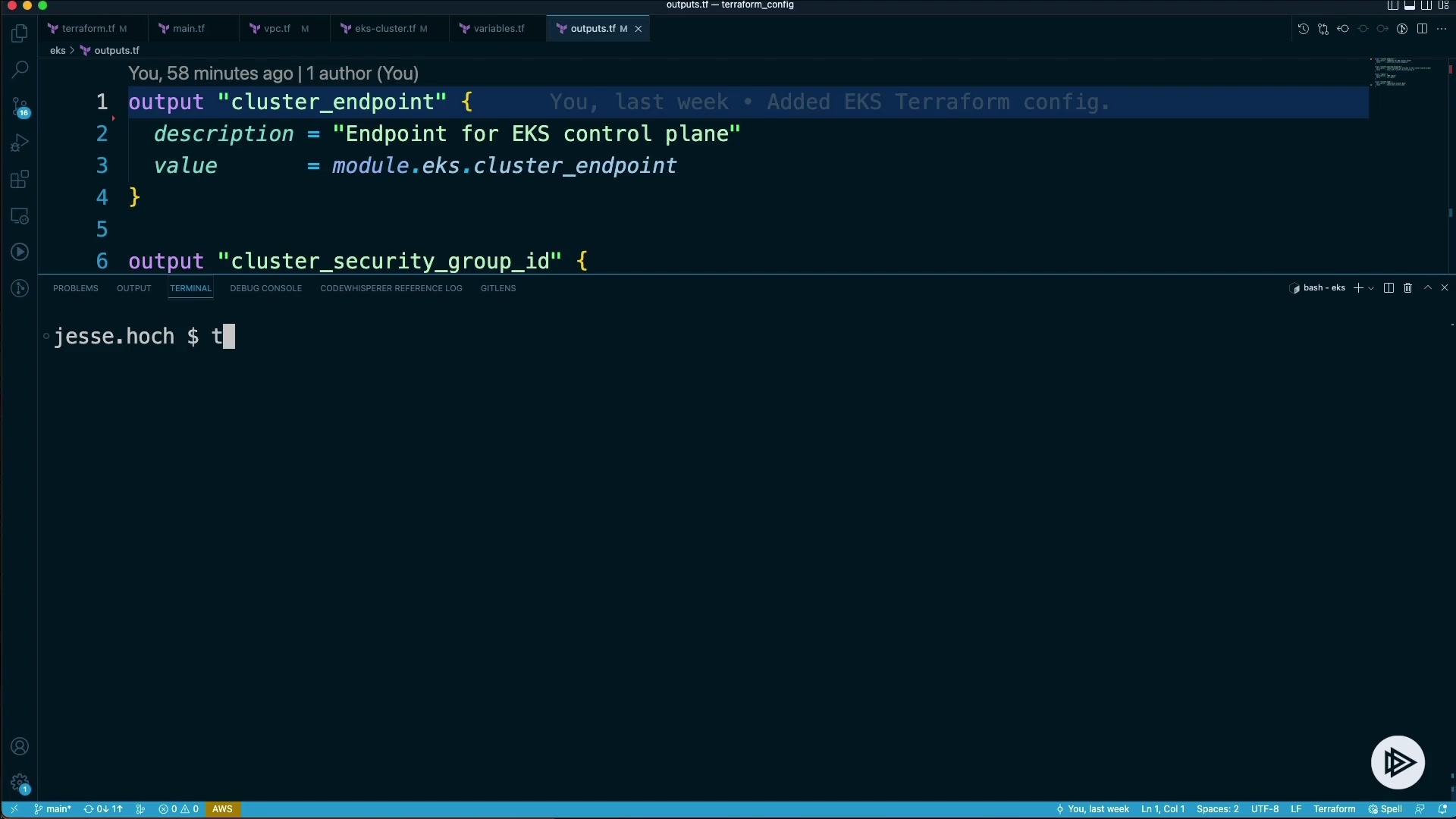Click the Terraform language mode button
The height and width of the screenshot is (819, 1456).
[1334, 809]
